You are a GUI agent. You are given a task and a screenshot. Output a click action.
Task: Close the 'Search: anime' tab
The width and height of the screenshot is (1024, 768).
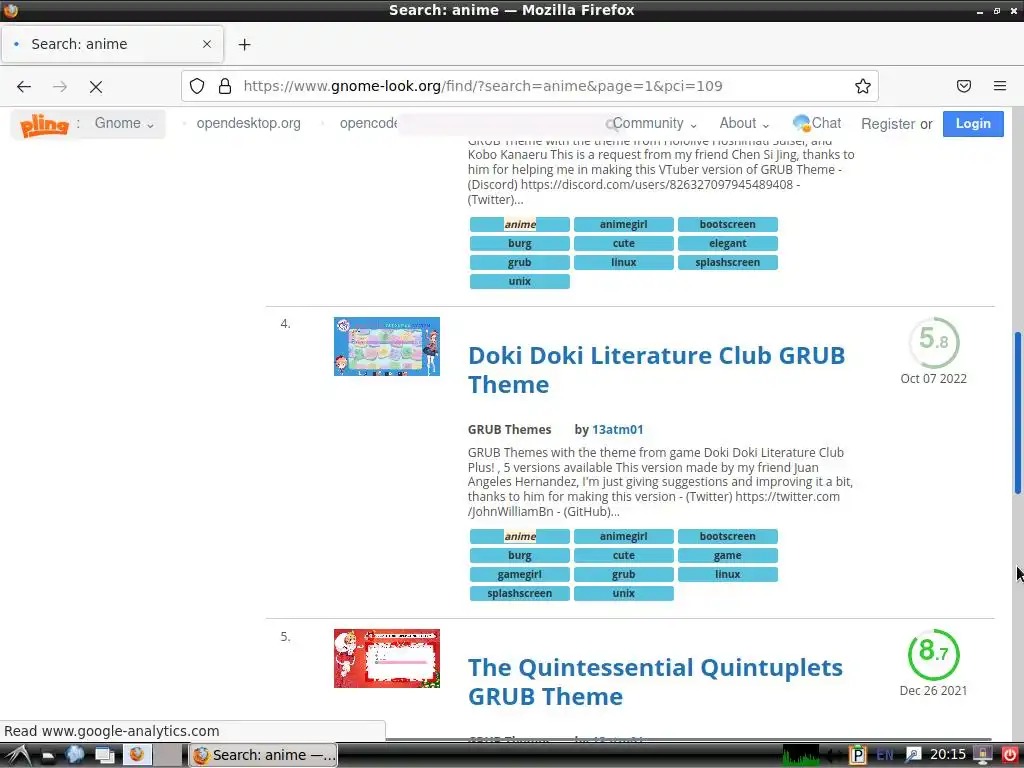click(206, 44)
